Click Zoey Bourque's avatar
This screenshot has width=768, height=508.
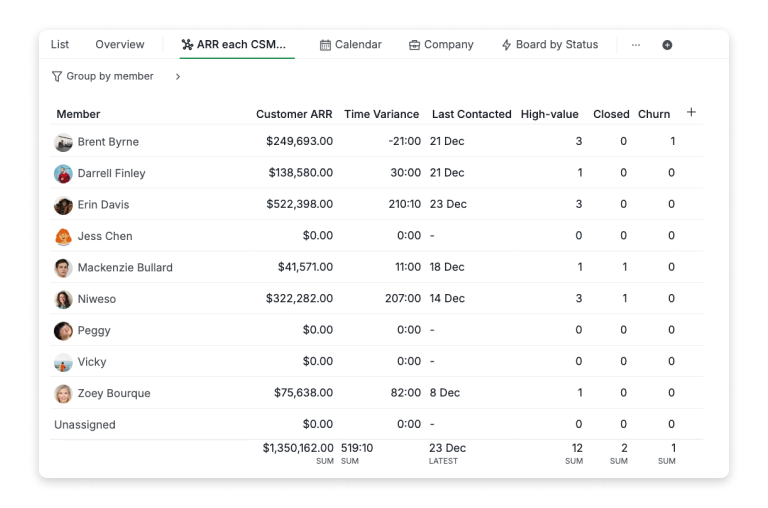tap(63, 393)
